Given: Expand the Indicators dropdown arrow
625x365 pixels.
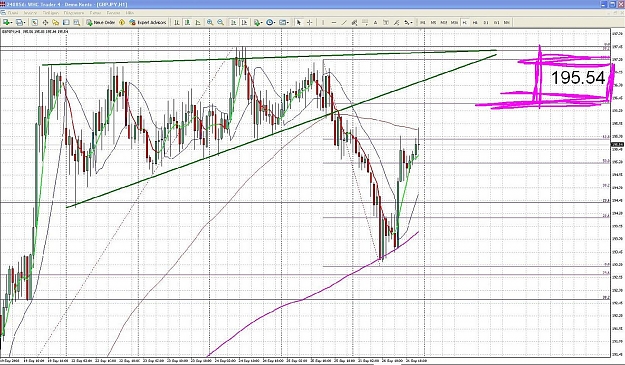Looking at the screenshot, I should pos(262,23).
